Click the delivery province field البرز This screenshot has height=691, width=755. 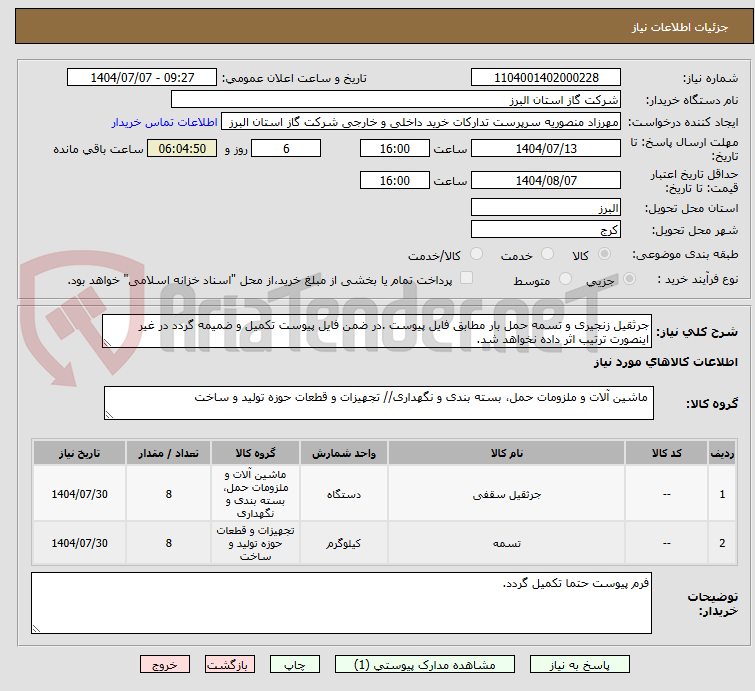546,208
